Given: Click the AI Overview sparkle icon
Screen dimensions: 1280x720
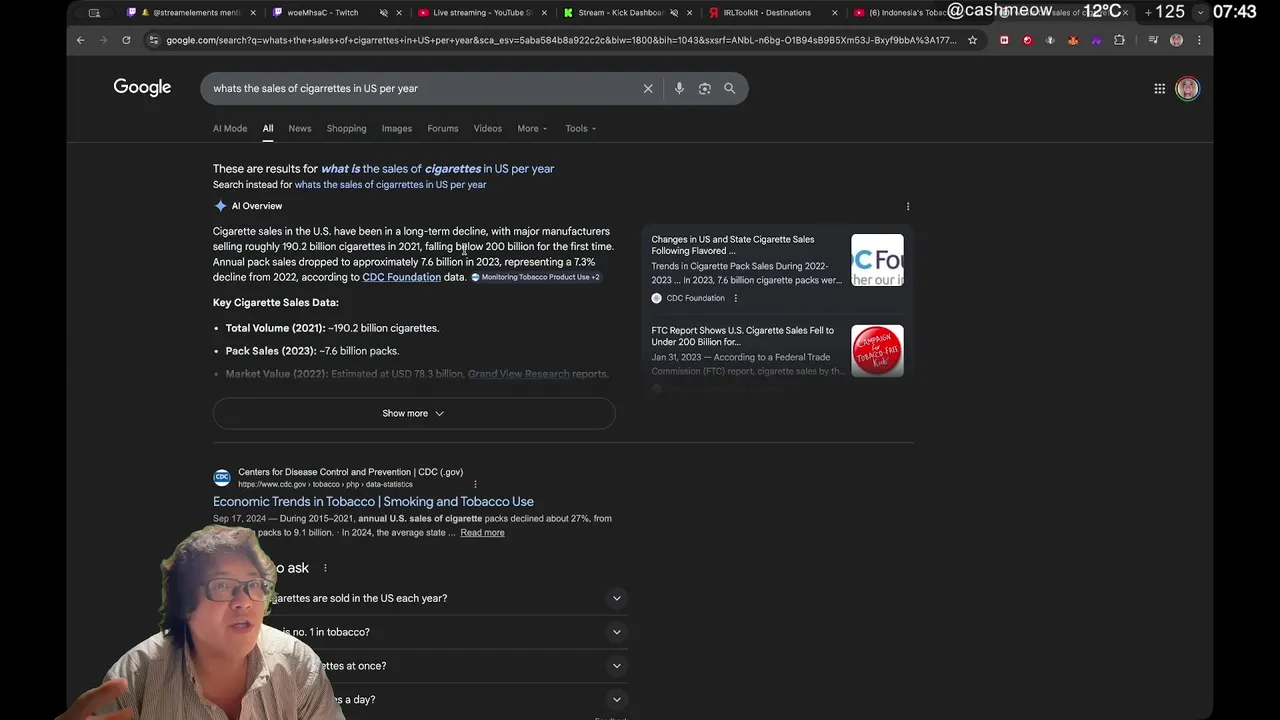Looking at the screenshot, I should [x=220, y=206].
